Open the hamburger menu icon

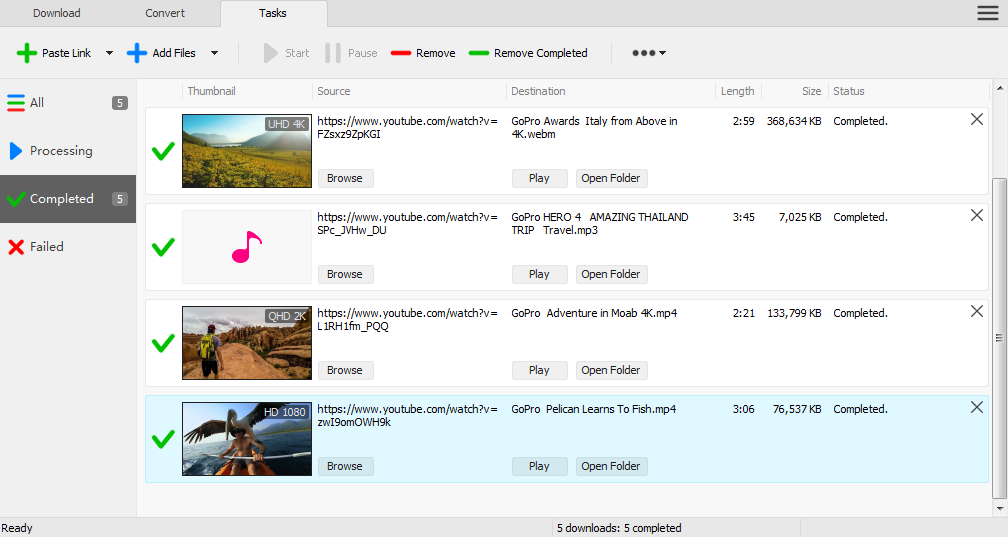(987, 13)
